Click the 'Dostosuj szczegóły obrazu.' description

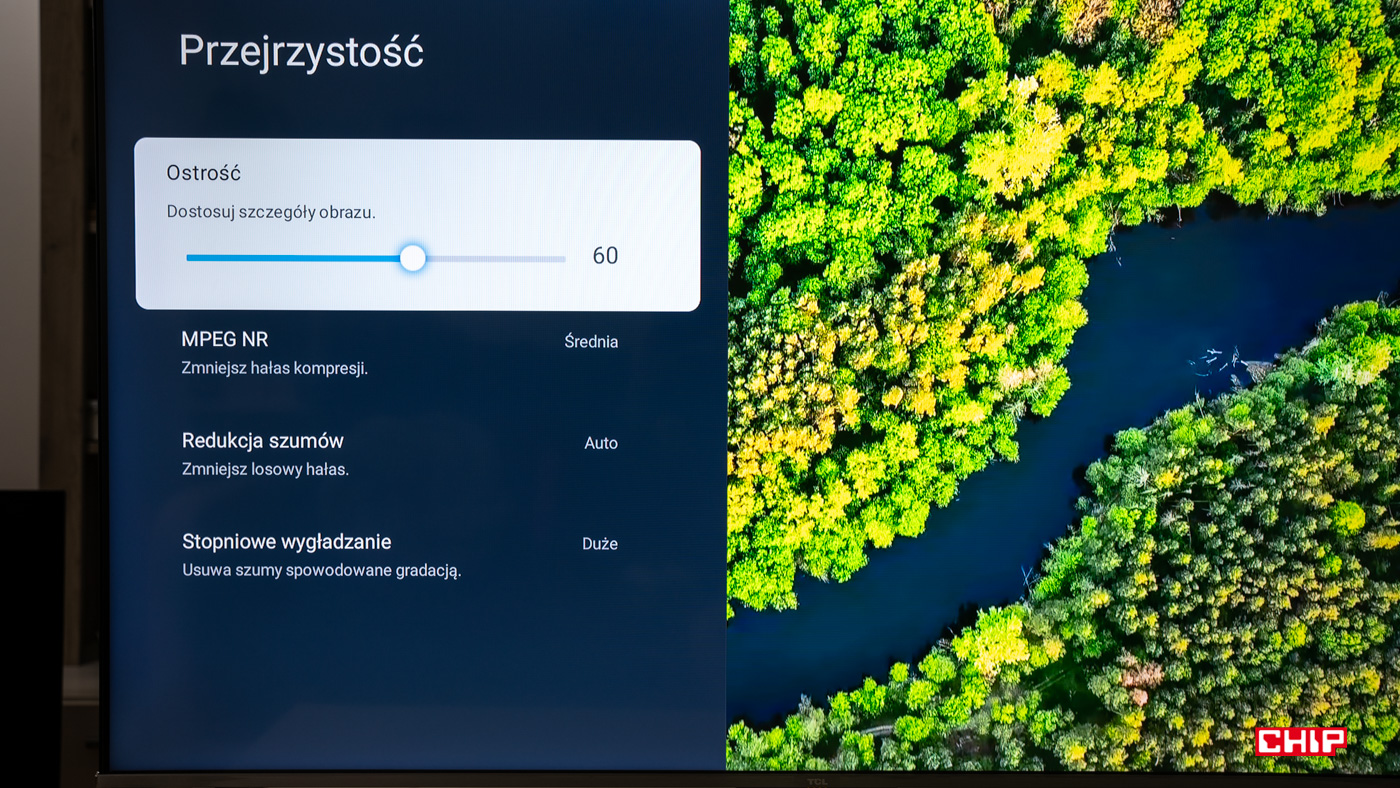[x=271, y=213]
